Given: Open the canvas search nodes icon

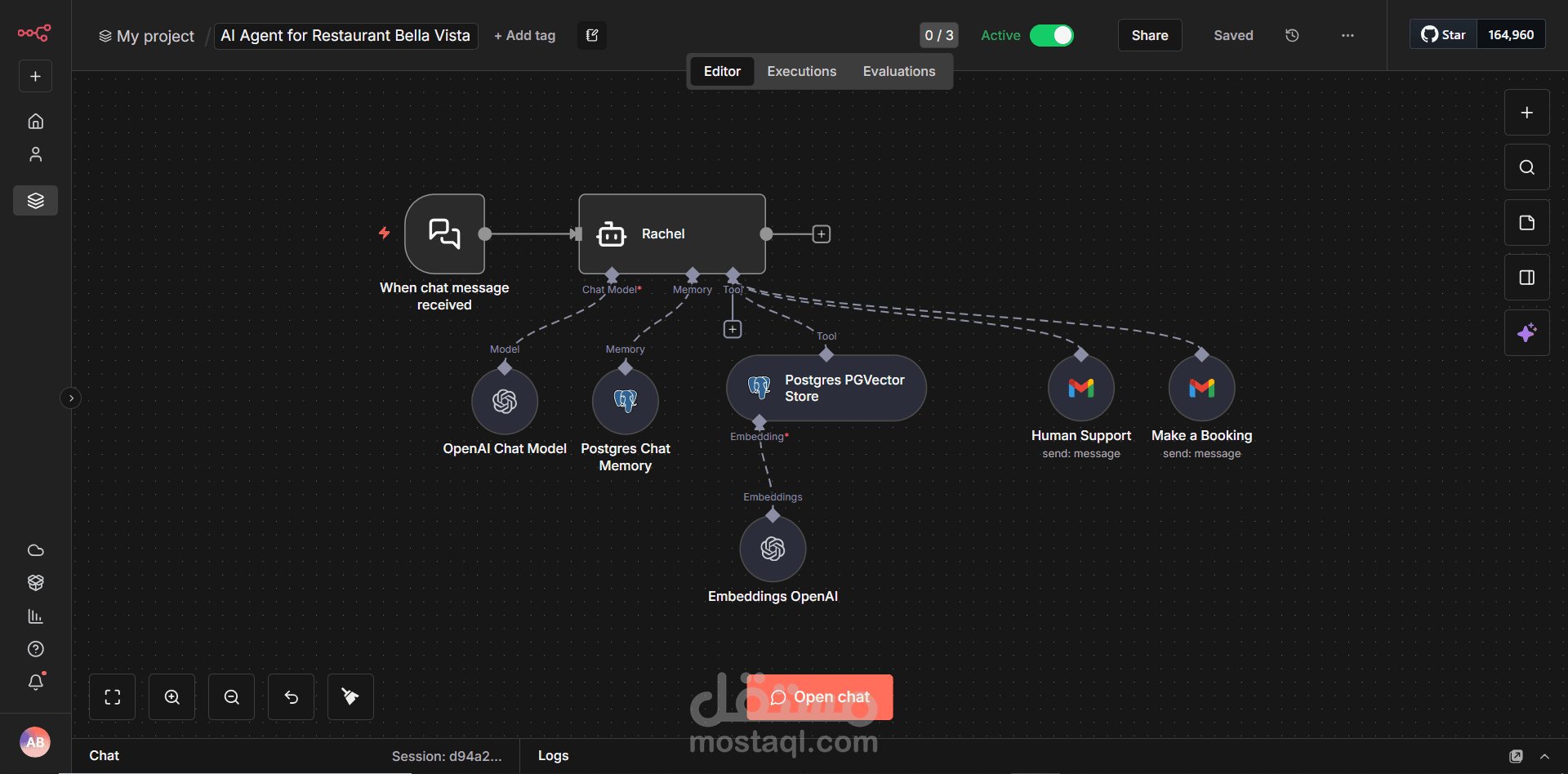Looking at the screenshot, I should [x=1526, y=167].
